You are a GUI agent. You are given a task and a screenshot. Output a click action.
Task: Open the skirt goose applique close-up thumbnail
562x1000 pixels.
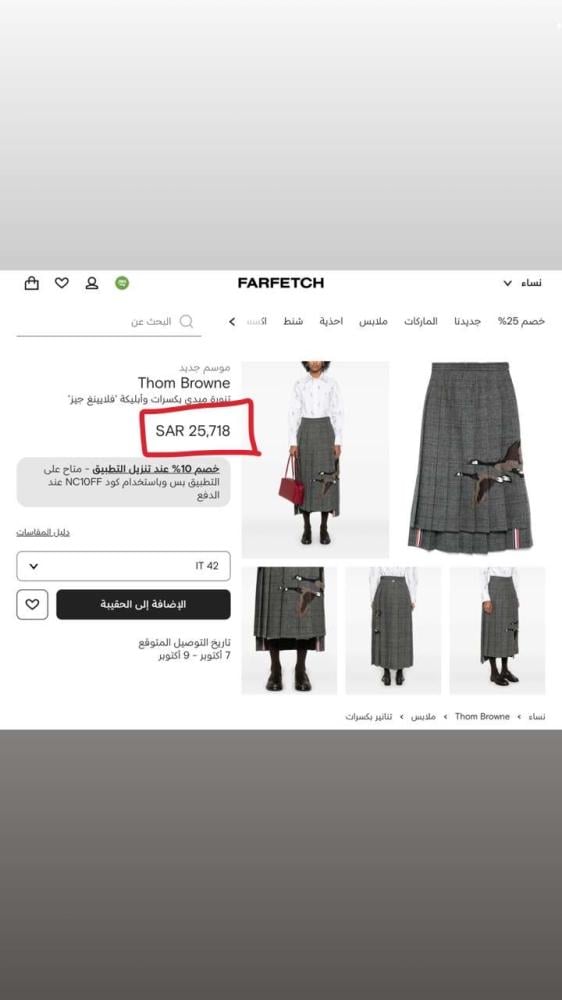pos(289,630)
